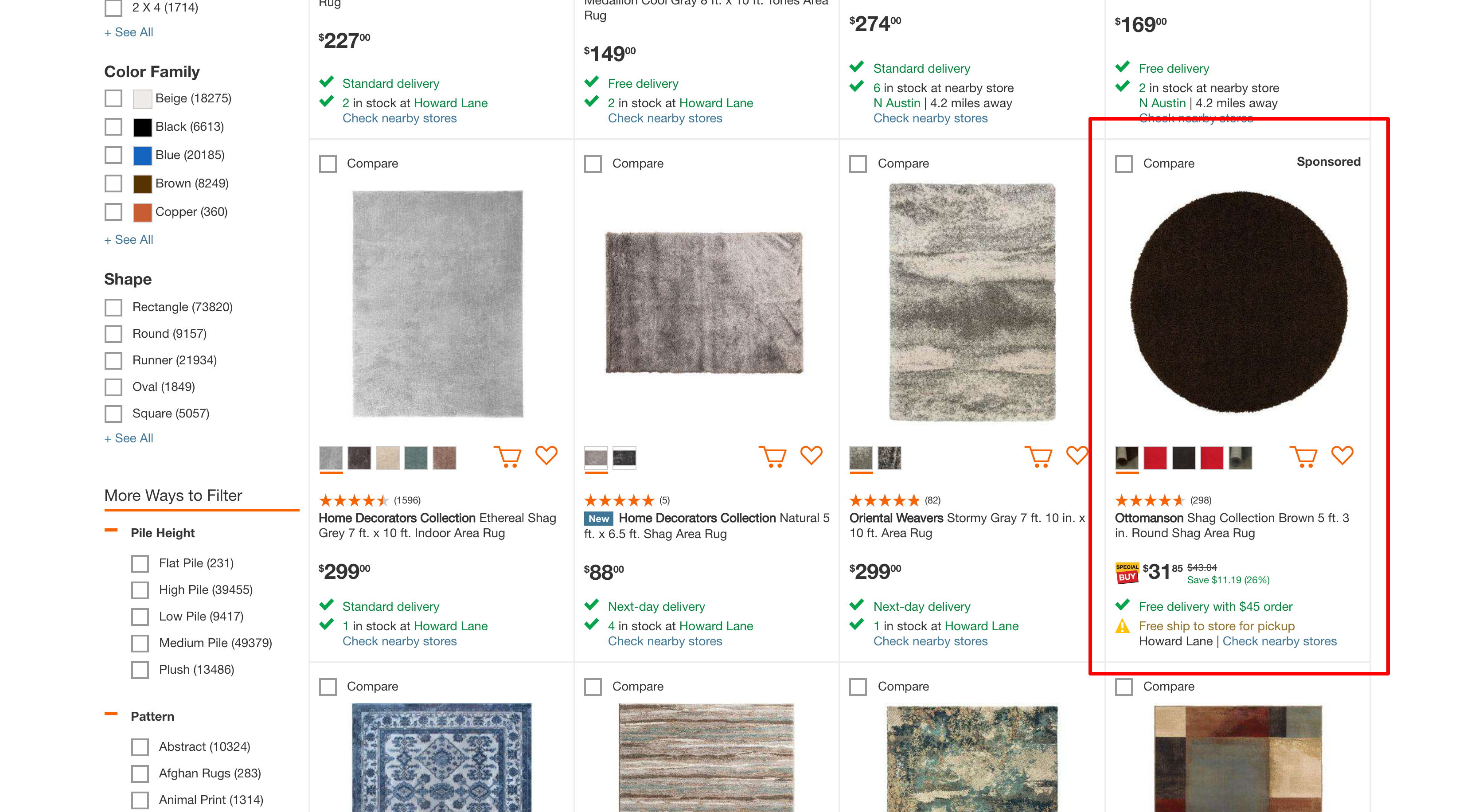Tick Compare for the Ottomanson sponsored rug
This screenshot has height=812, width=1467.
tap(1124, 164)
